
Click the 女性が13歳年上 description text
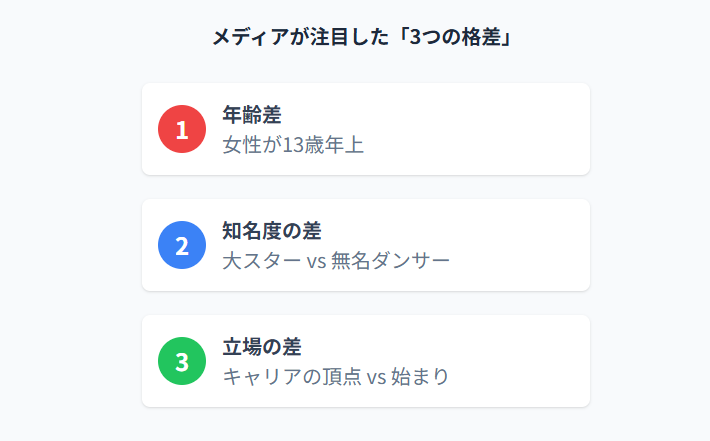[293, 145]
